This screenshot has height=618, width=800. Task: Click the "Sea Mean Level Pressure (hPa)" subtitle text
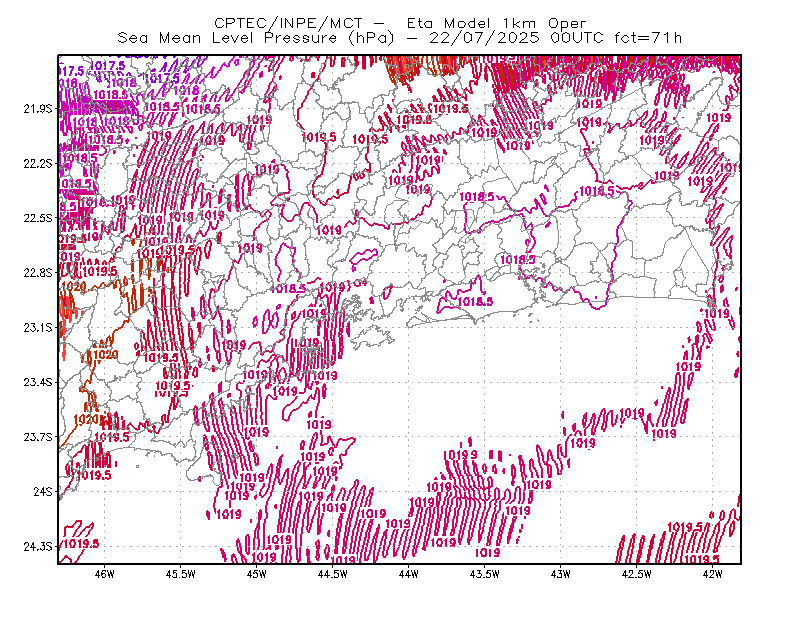click(256, 38)
